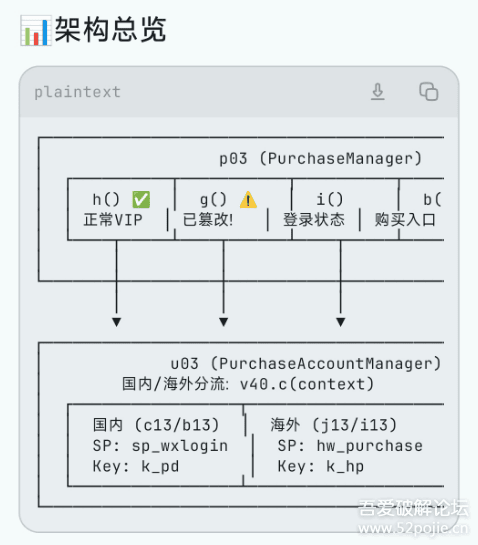
Task: Click the p03 (PurchaseManager) title
Action: [x=320, y=159]
